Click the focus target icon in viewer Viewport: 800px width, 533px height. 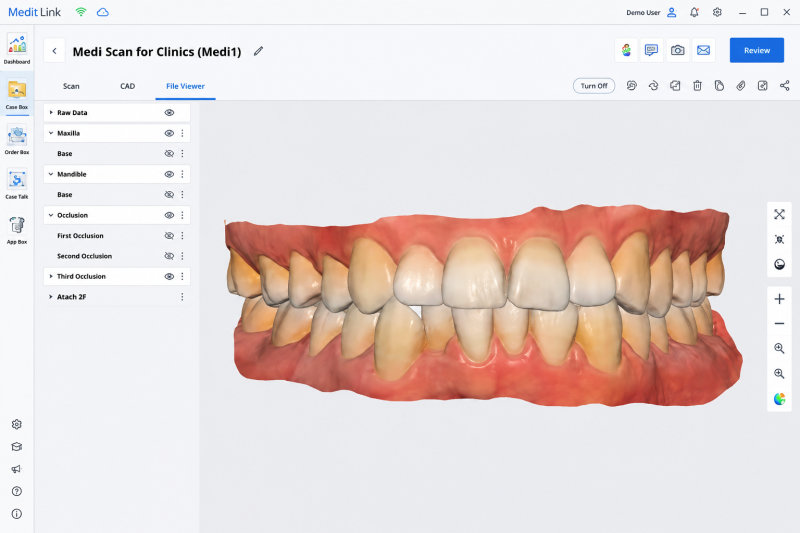point(779,239)
